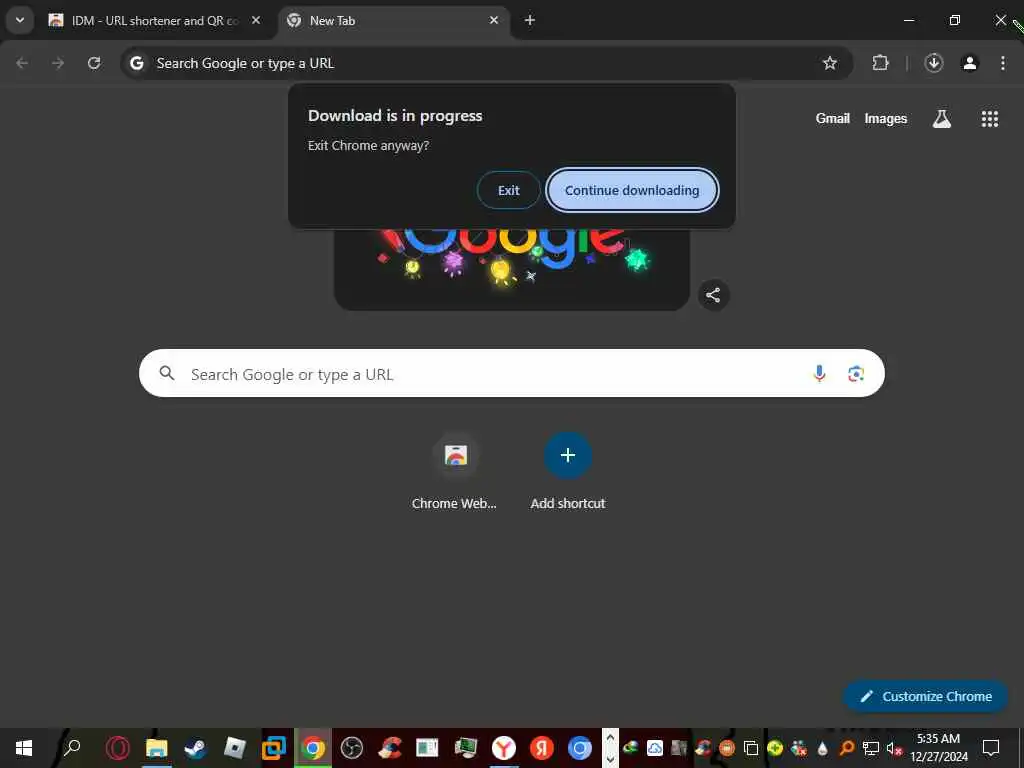
Task: Choose Continue downloading
Action: click(632, 190)
